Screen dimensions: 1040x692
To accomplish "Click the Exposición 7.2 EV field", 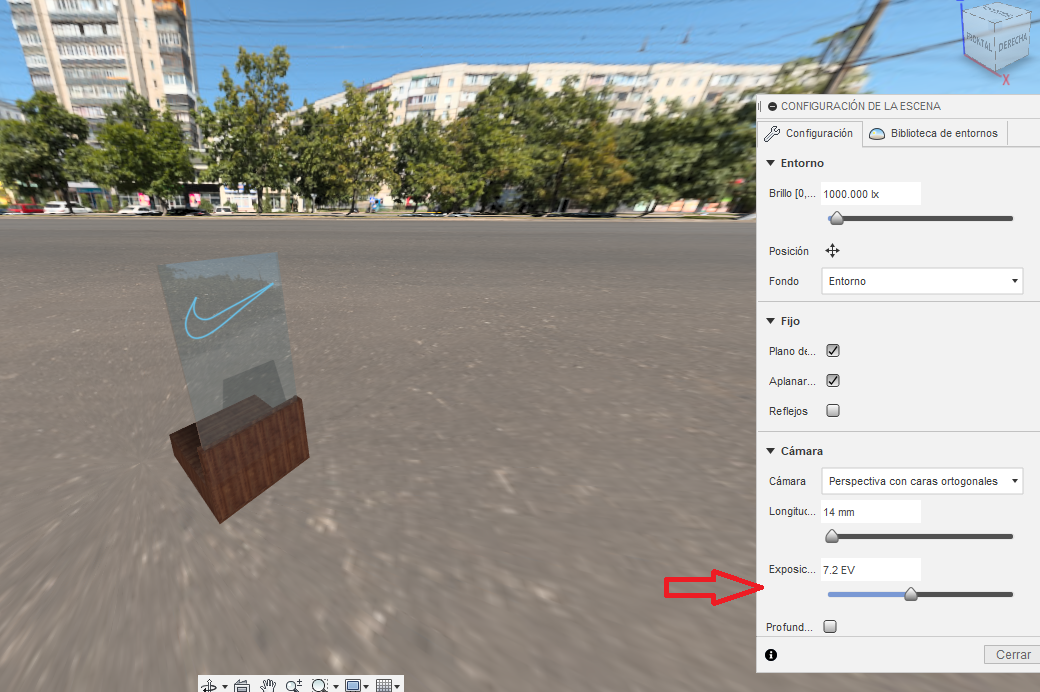I will (871, 569).
